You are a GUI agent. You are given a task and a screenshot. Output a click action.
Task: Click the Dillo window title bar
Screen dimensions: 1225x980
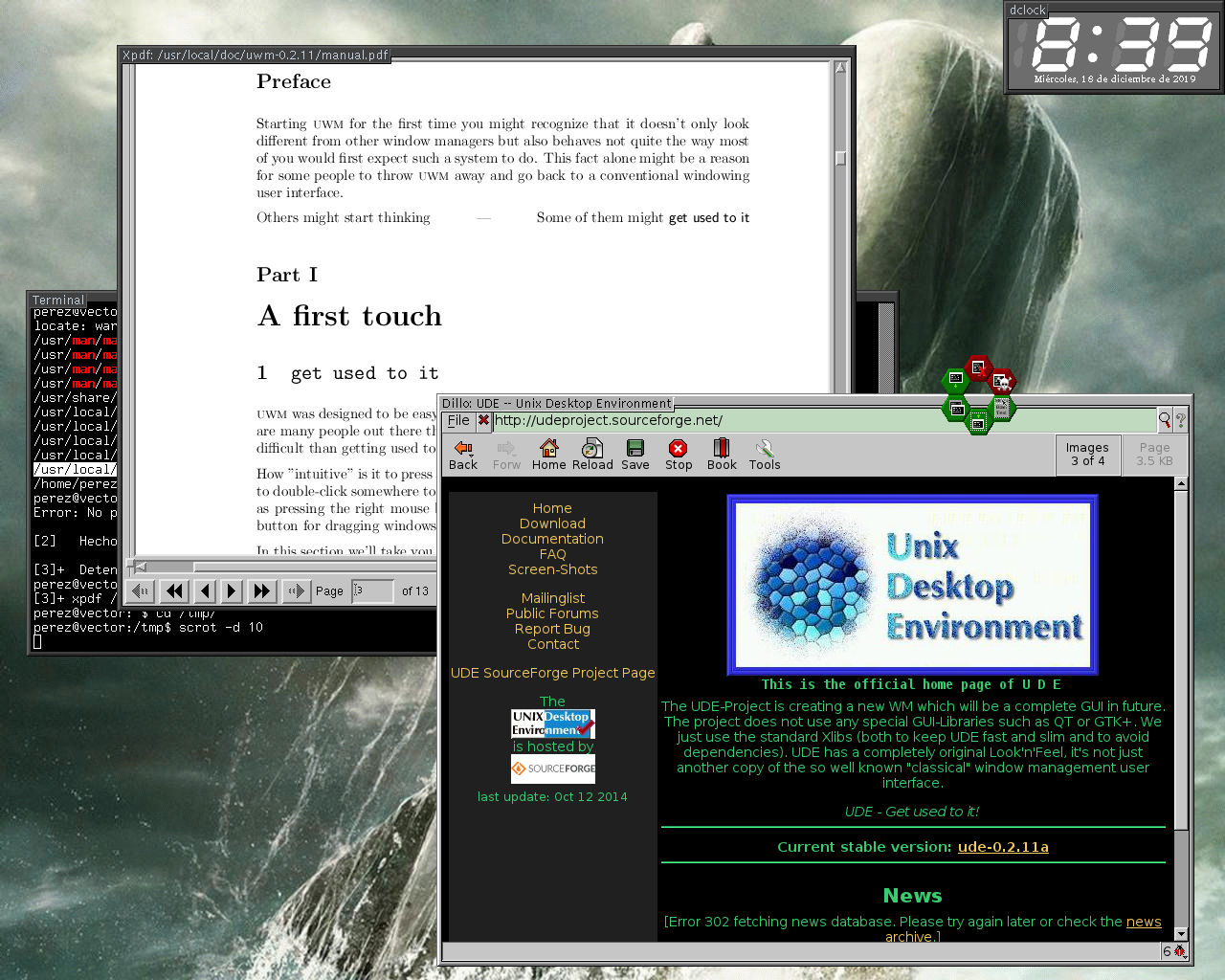(x=556, y=403)
